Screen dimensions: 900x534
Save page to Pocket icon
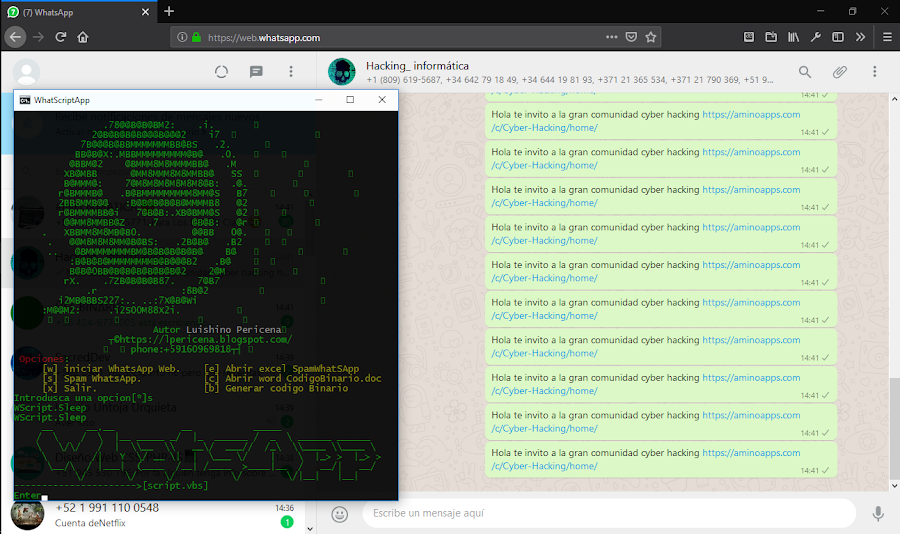pos(631,37)
